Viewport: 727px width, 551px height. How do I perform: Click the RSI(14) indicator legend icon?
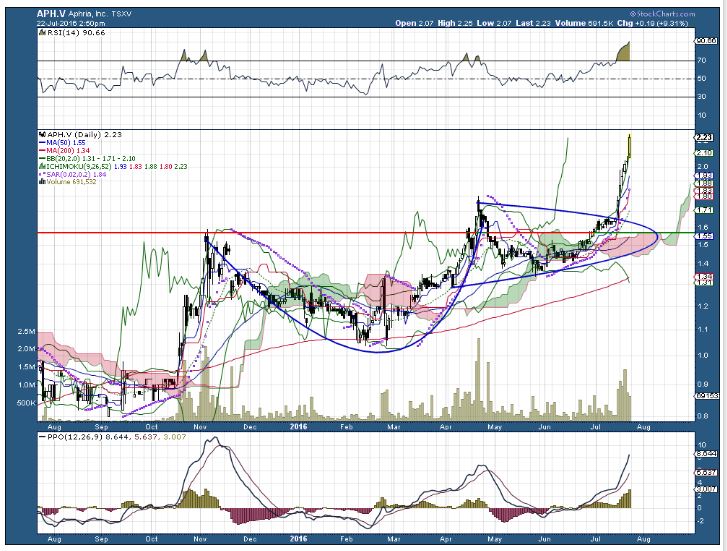[x=40, y=32]
